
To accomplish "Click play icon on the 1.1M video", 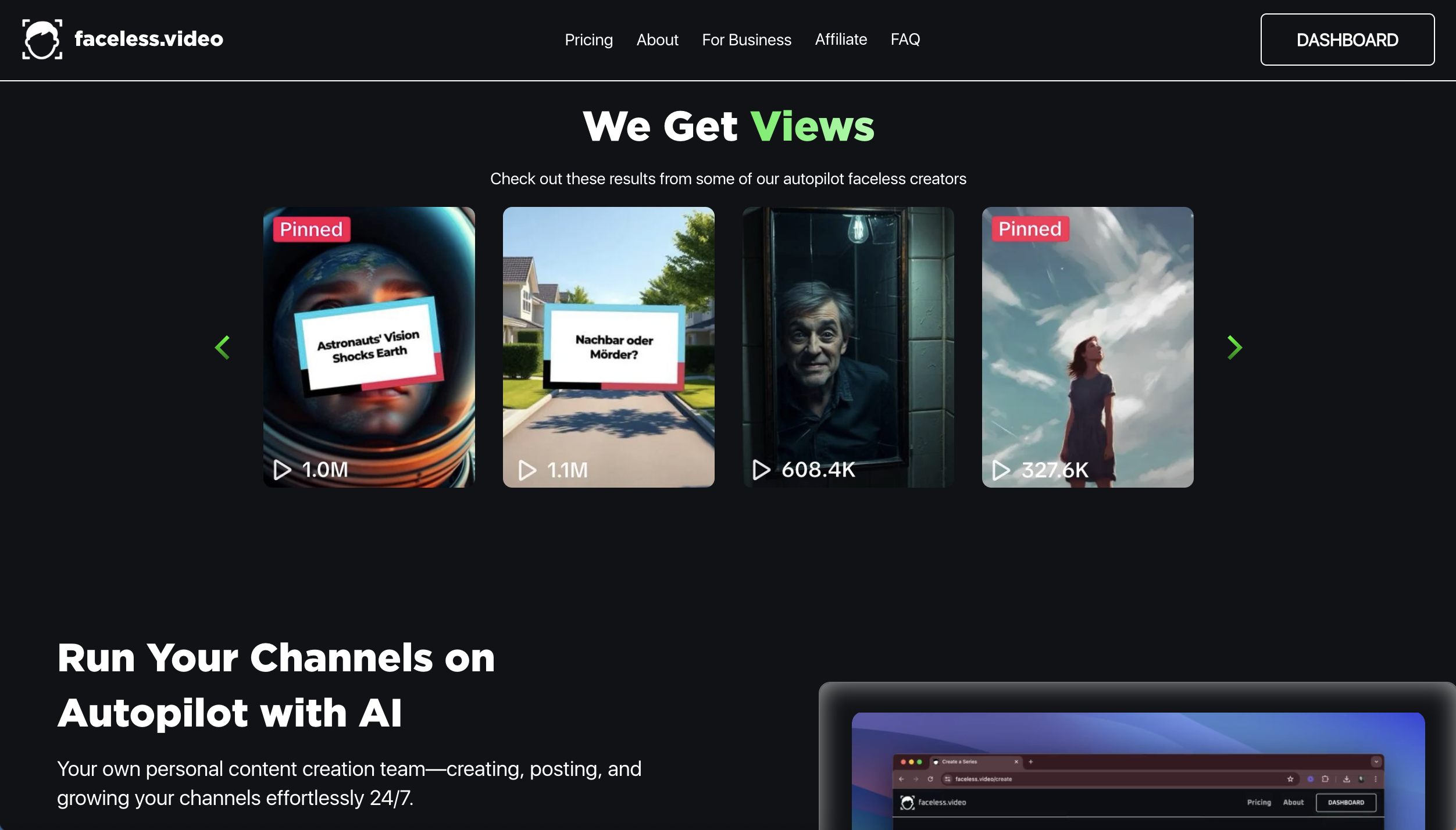I will 527,470.
